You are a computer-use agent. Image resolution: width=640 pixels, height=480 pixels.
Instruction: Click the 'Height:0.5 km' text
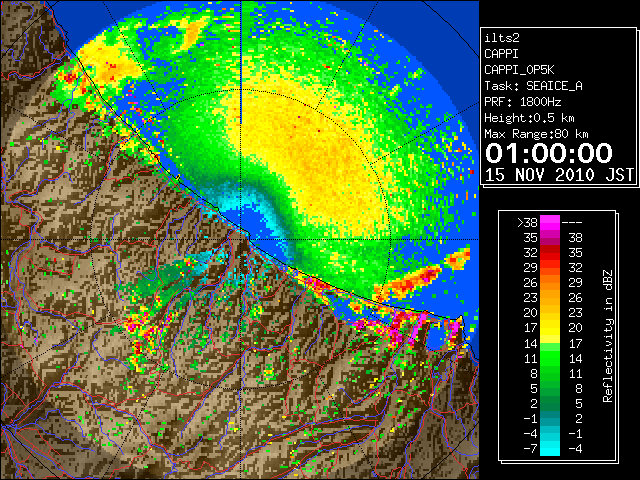coord(529,118)
